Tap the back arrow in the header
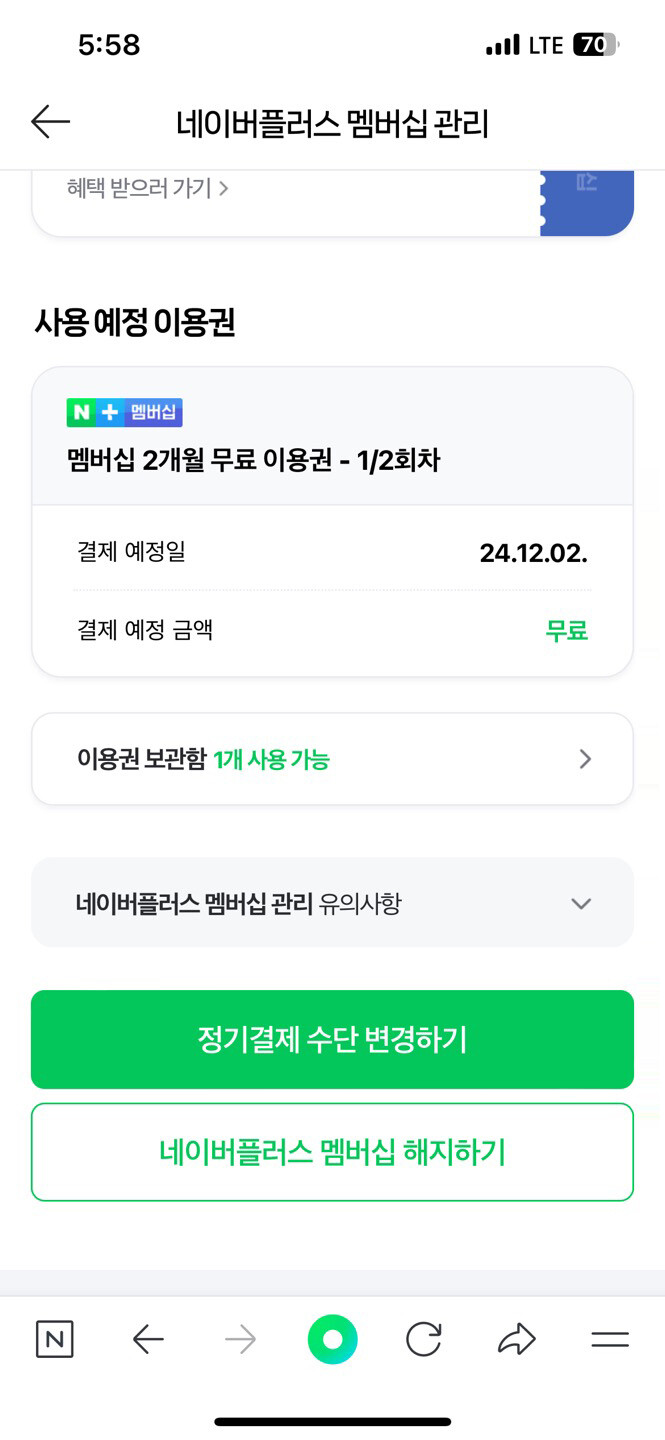The width and height of the screenshot is (665, 1440). click(50, 122)
